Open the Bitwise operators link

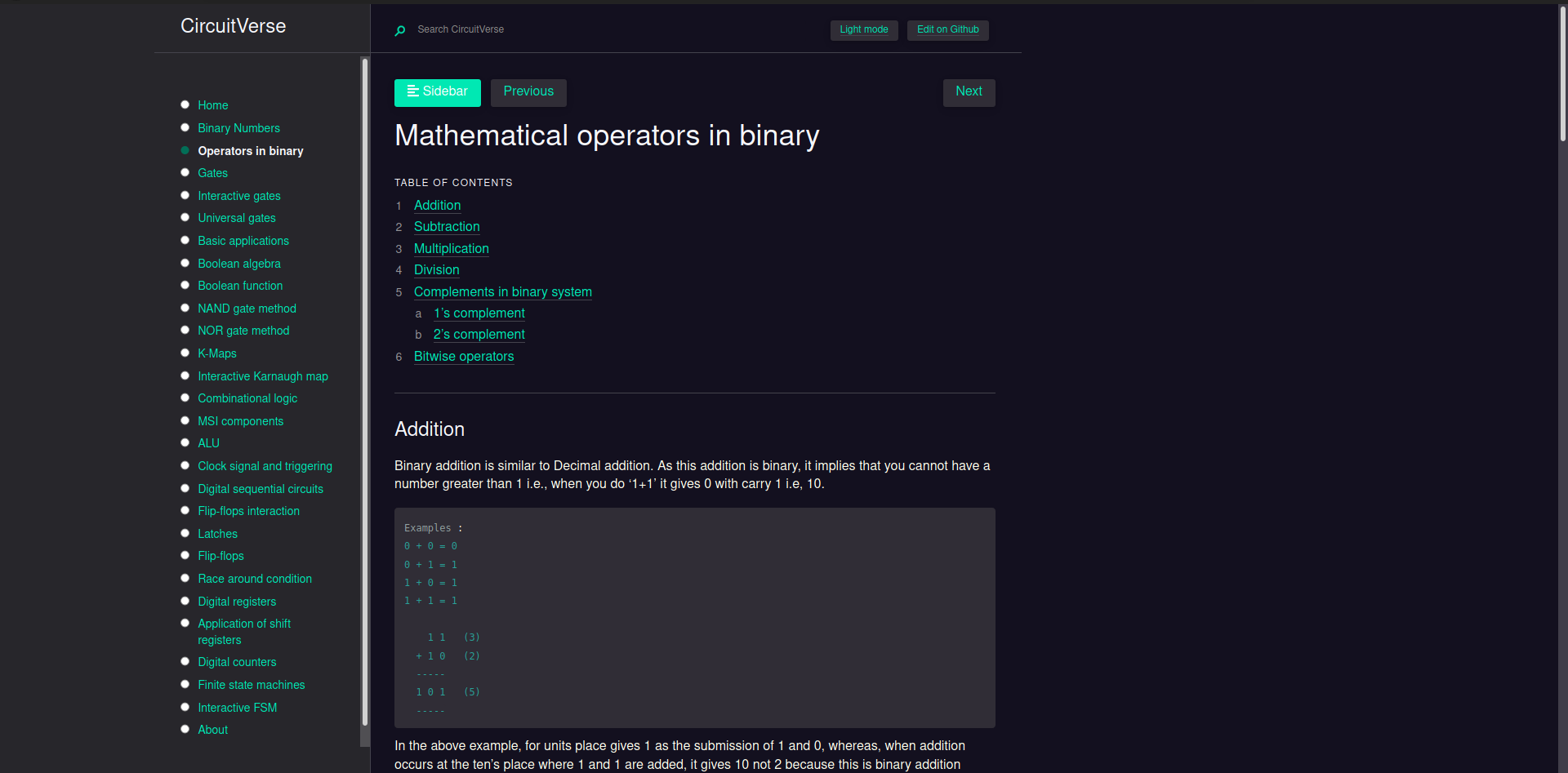[463, 356]
